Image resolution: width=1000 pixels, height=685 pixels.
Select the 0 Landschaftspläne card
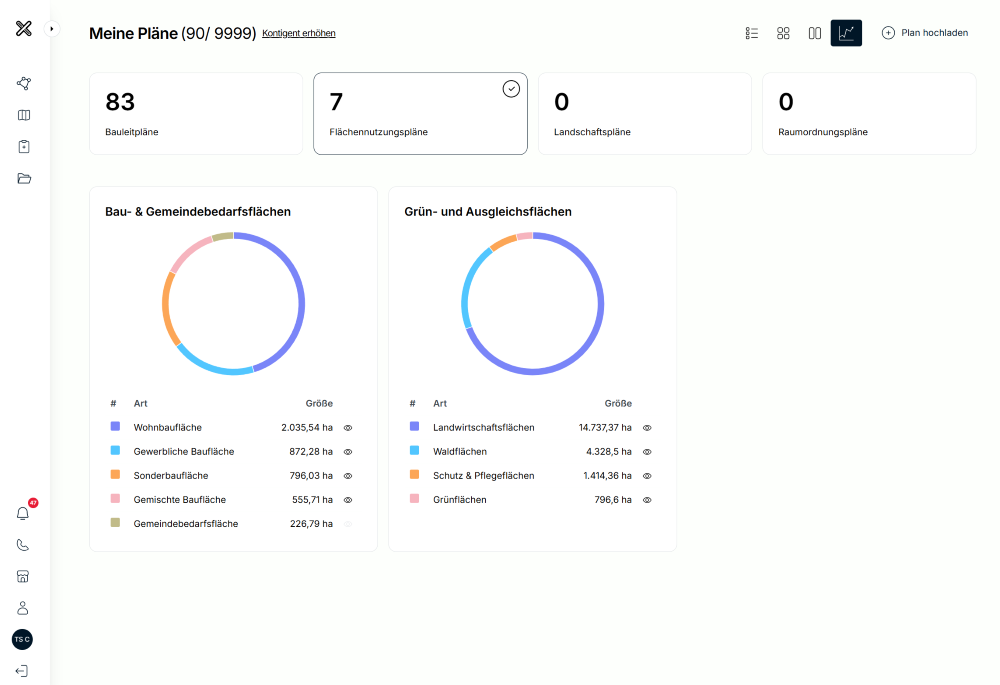[x=645, y=114]
